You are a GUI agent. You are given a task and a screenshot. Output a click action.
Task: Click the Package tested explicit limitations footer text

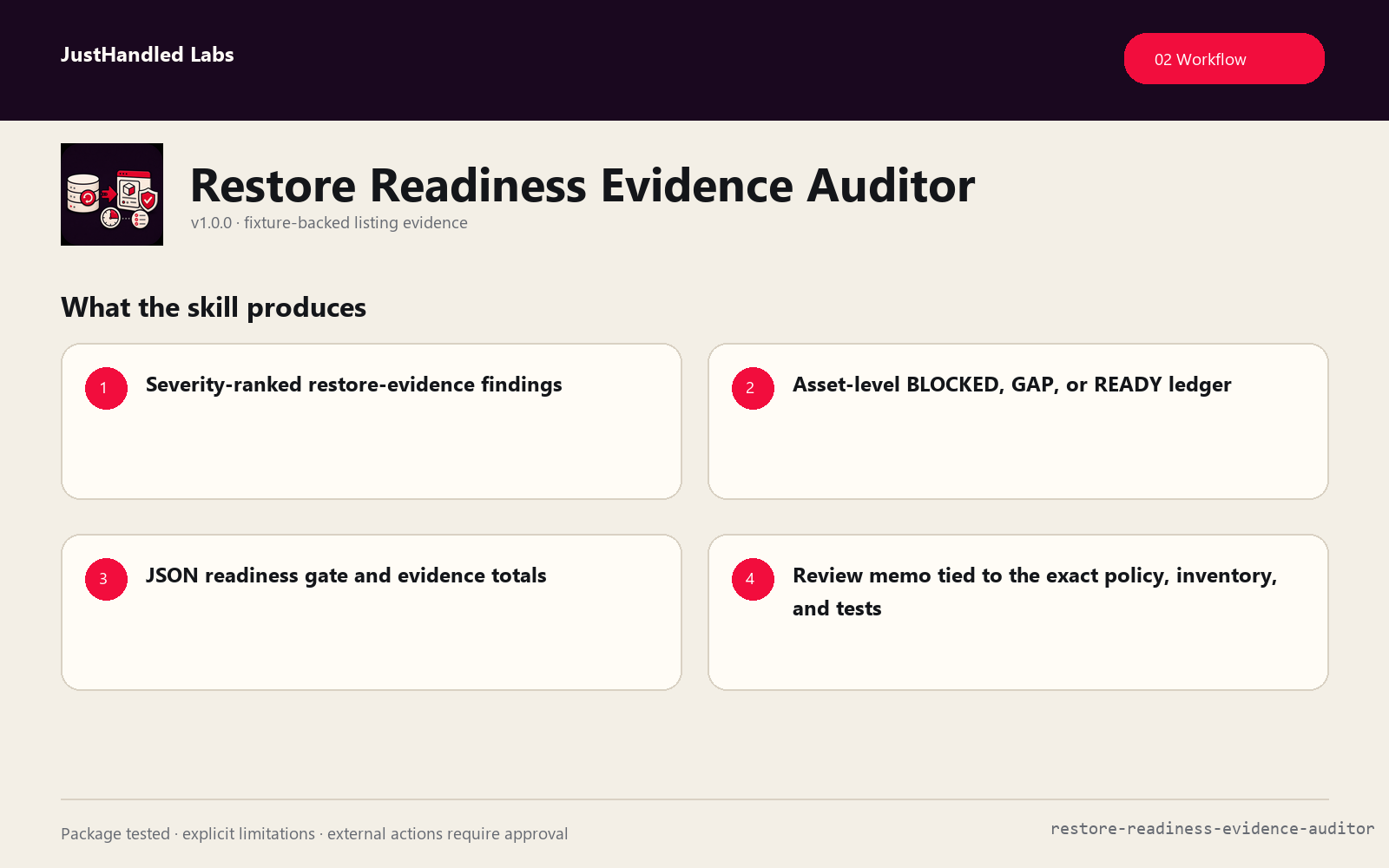[314, 834]
